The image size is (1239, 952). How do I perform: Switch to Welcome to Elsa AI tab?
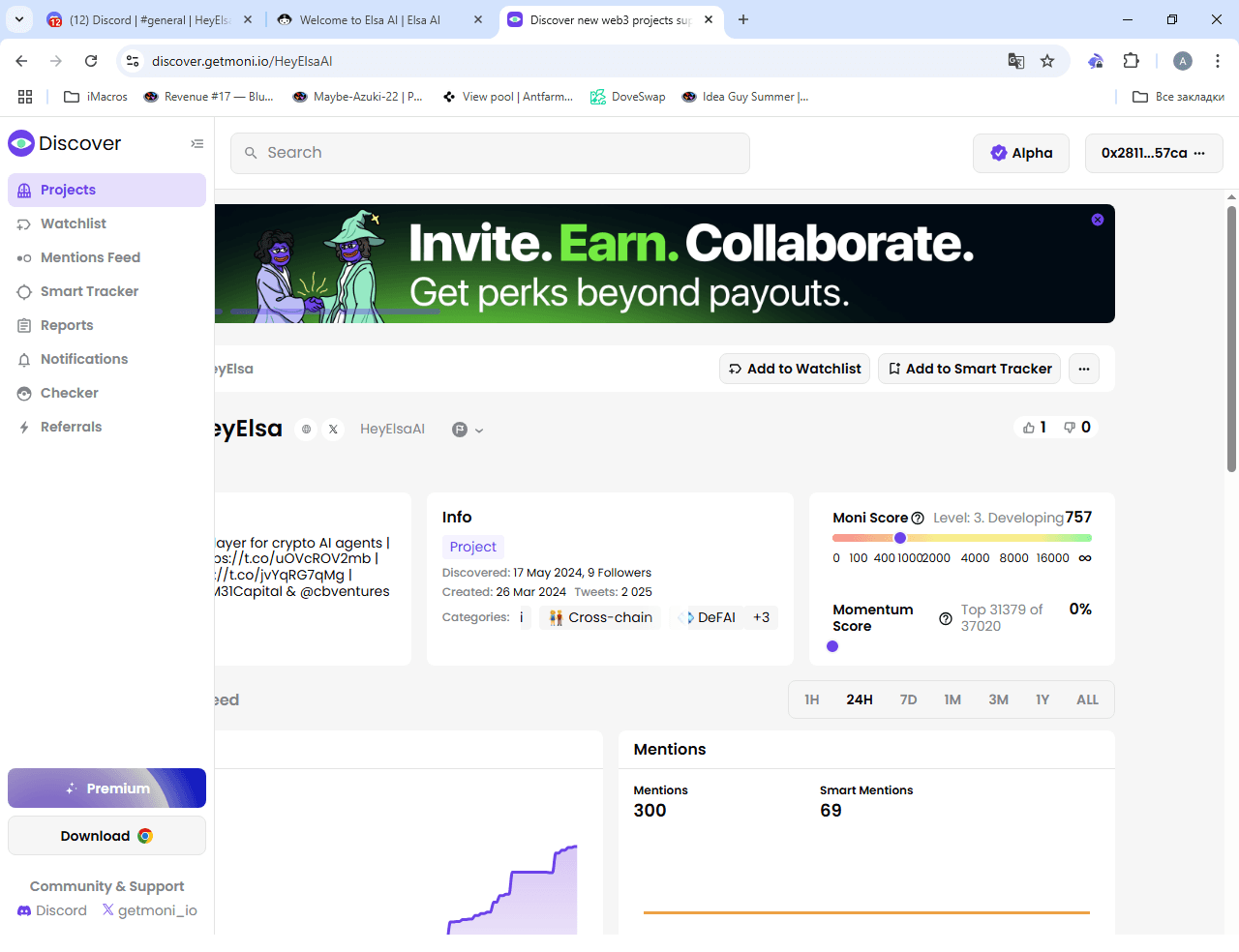(379, 19)
